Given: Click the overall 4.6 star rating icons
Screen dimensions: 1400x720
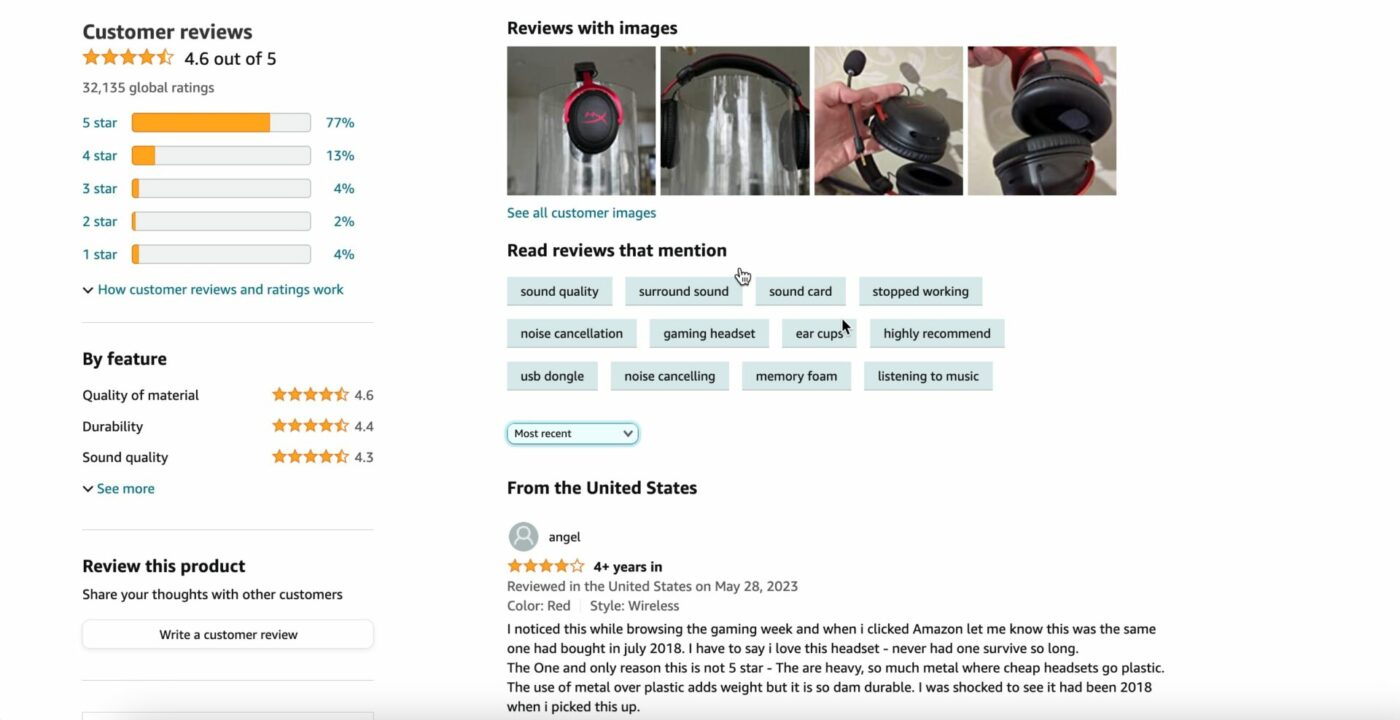Looking at the screenshot, I should point(128,58).
